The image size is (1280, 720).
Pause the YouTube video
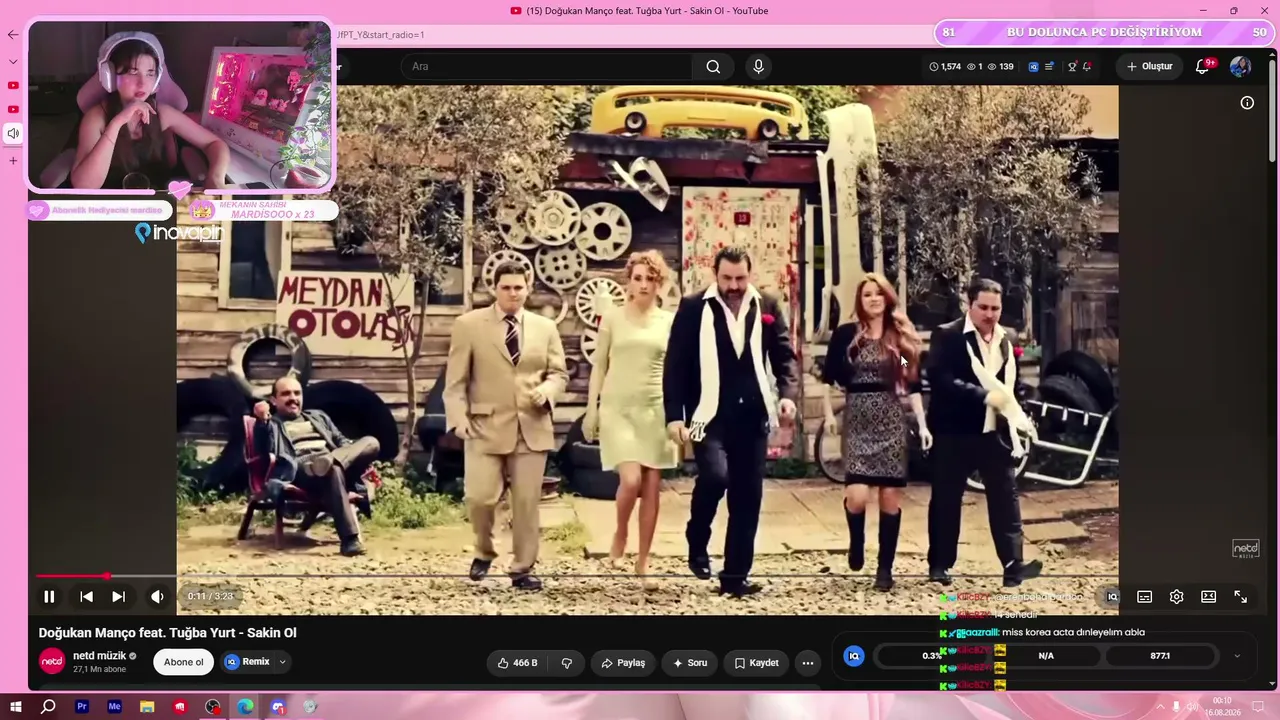49,597
